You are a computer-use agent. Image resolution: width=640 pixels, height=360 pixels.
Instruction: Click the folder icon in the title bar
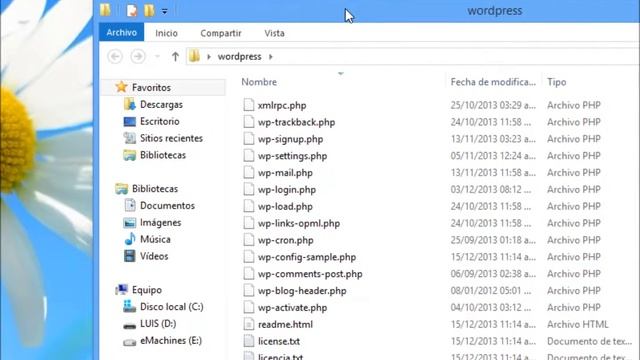click(x=105, y=10)
